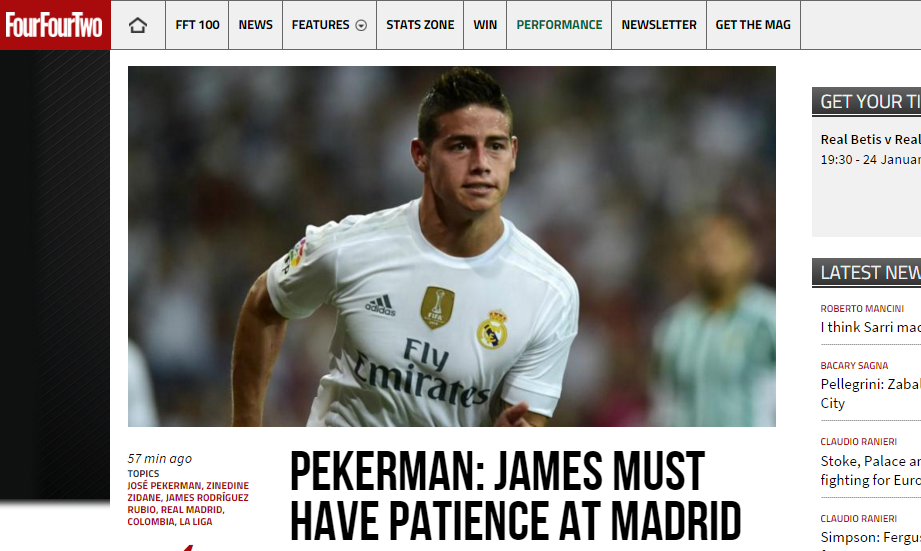Select the Win menu item
This screenshot has height=551, width=921.
point(485,25)
